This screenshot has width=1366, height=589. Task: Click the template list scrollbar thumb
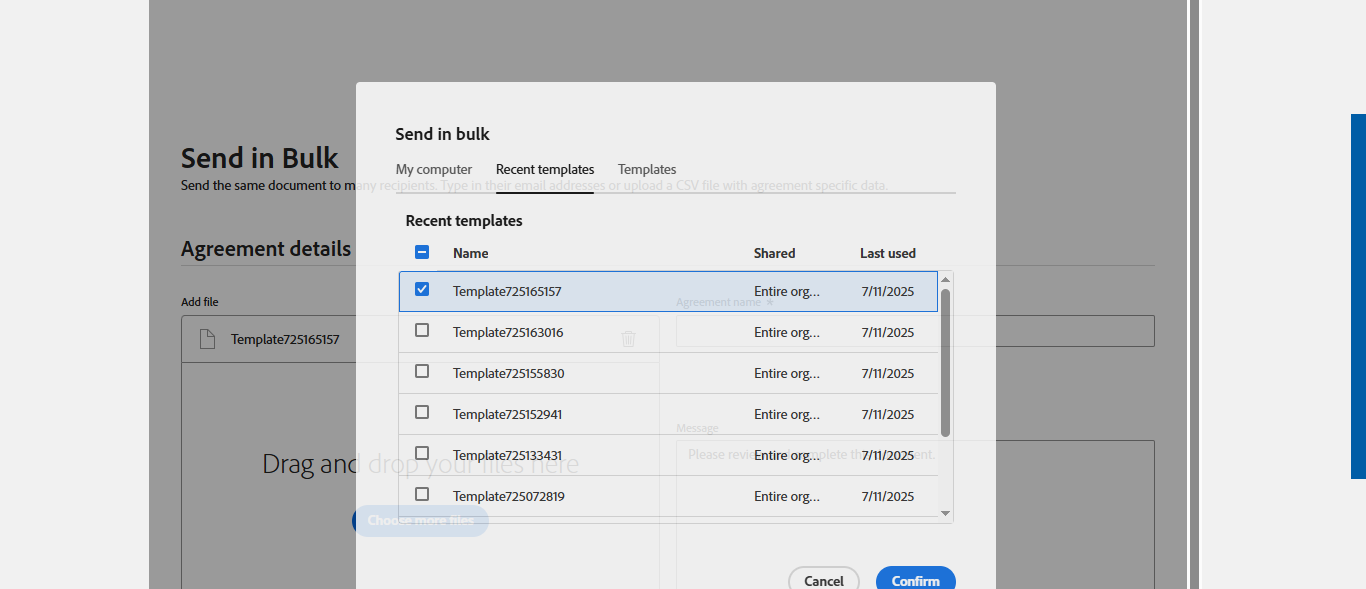pos(946,360)
